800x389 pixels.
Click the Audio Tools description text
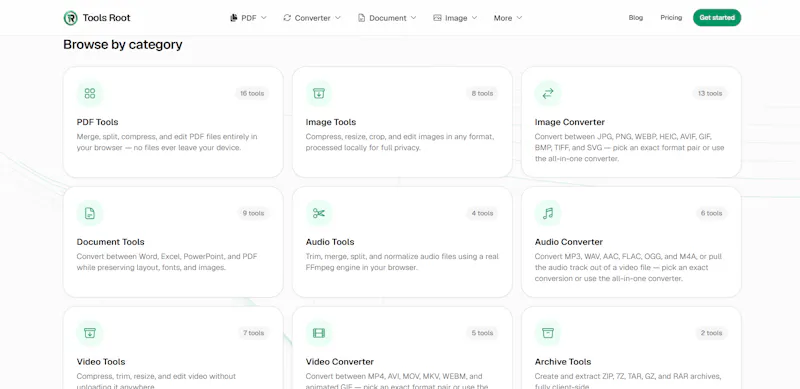click(x=402, y=262)
